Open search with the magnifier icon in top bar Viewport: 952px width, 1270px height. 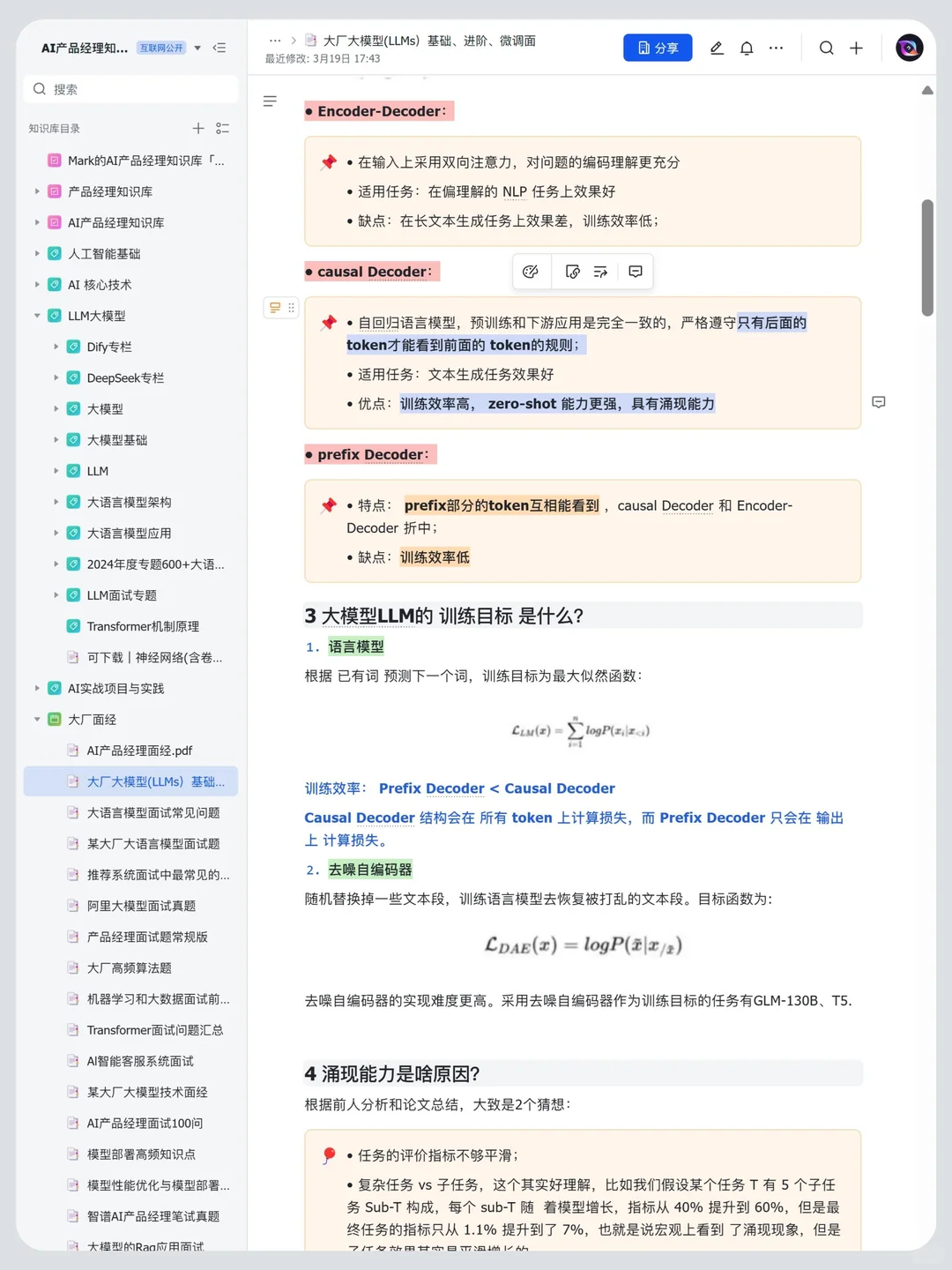826,48
